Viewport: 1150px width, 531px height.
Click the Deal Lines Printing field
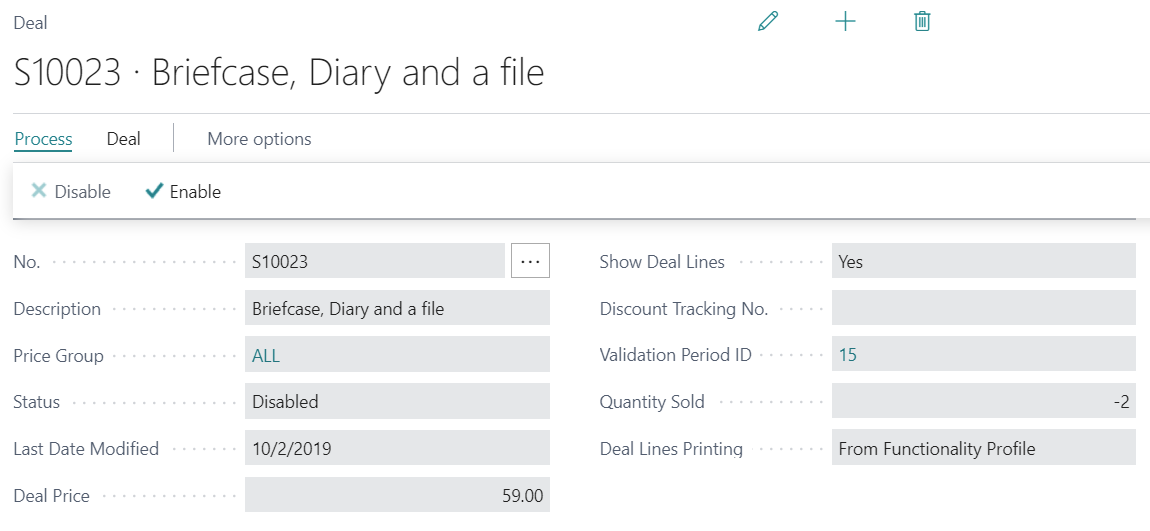coord(983,449)
